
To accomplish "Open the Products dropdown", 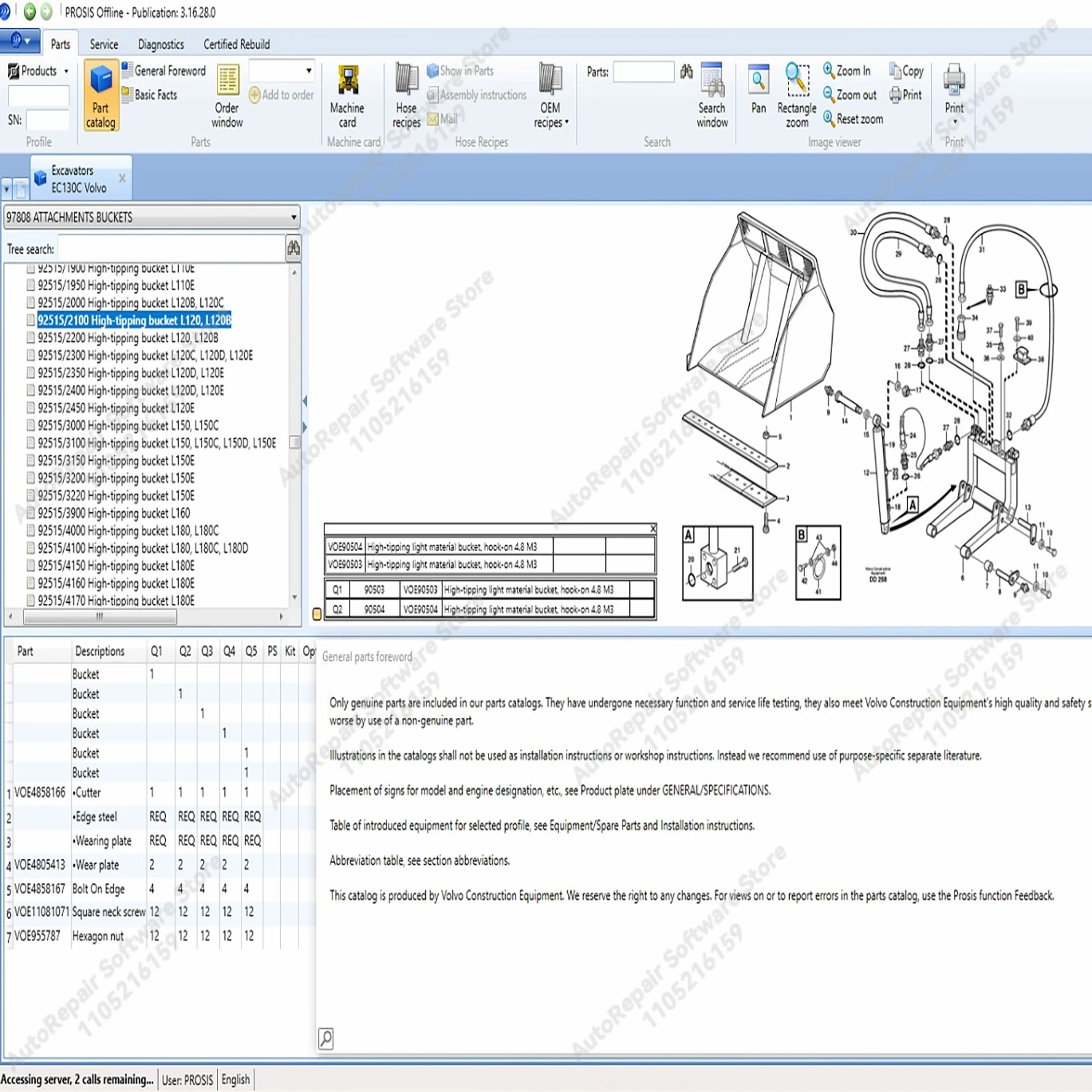I will pyautogui.click(x=39, y=71).
